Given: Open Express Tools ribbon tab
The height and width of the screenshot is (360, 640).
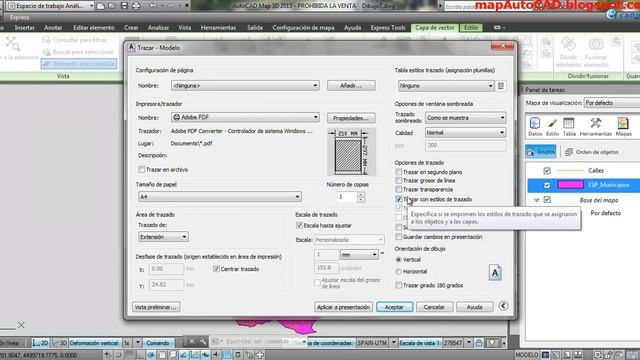Looking at the screenshot, I should point(388,28).
